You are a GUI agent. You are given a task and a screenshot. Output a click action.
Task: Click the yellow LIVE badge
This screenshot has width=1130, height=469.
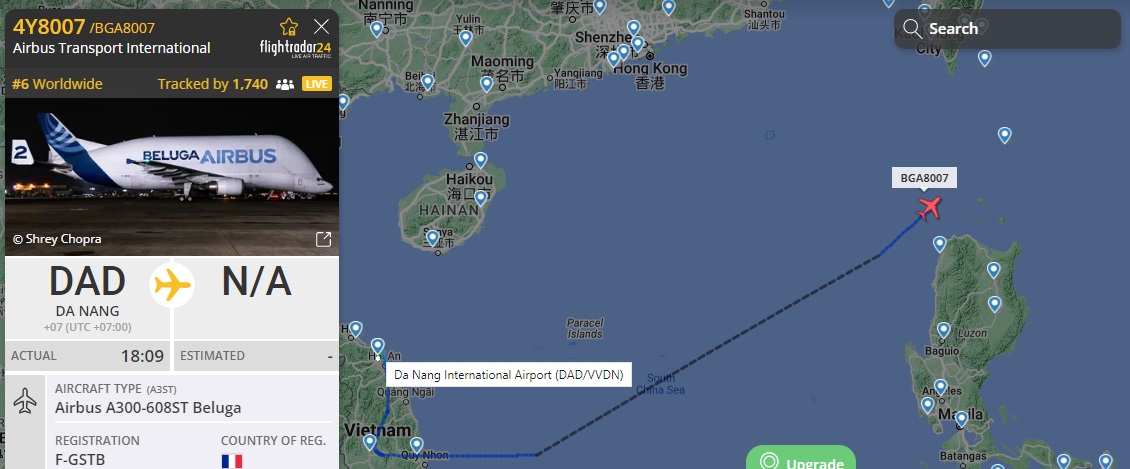317,84
